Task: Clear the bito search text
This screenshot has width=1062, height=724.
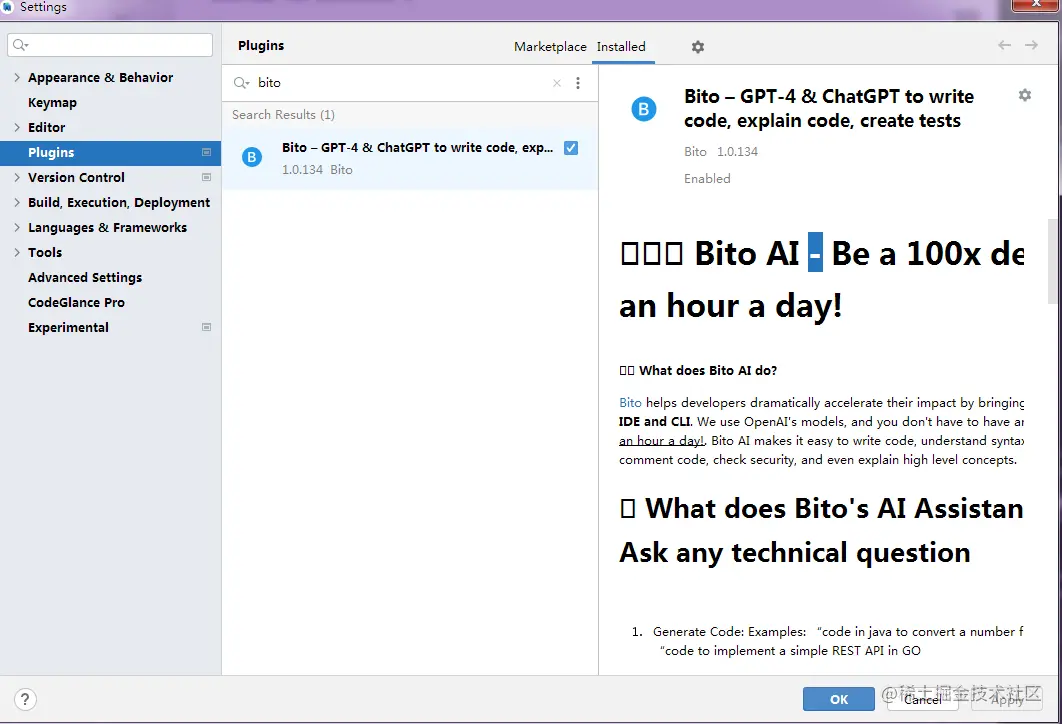Action: click(557, 83)
